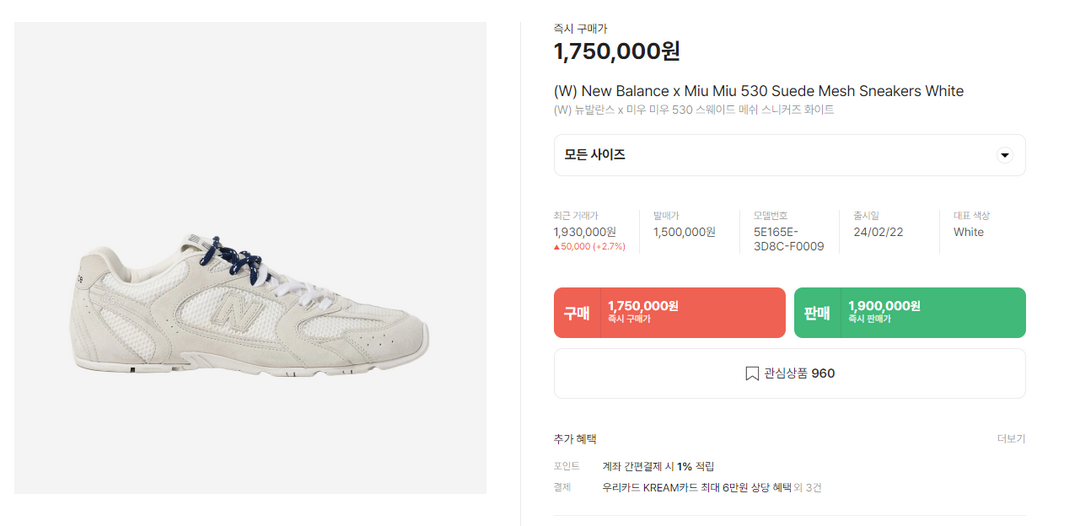Click the model number 5E165E-3D8C-F0009

pos(788,239)
